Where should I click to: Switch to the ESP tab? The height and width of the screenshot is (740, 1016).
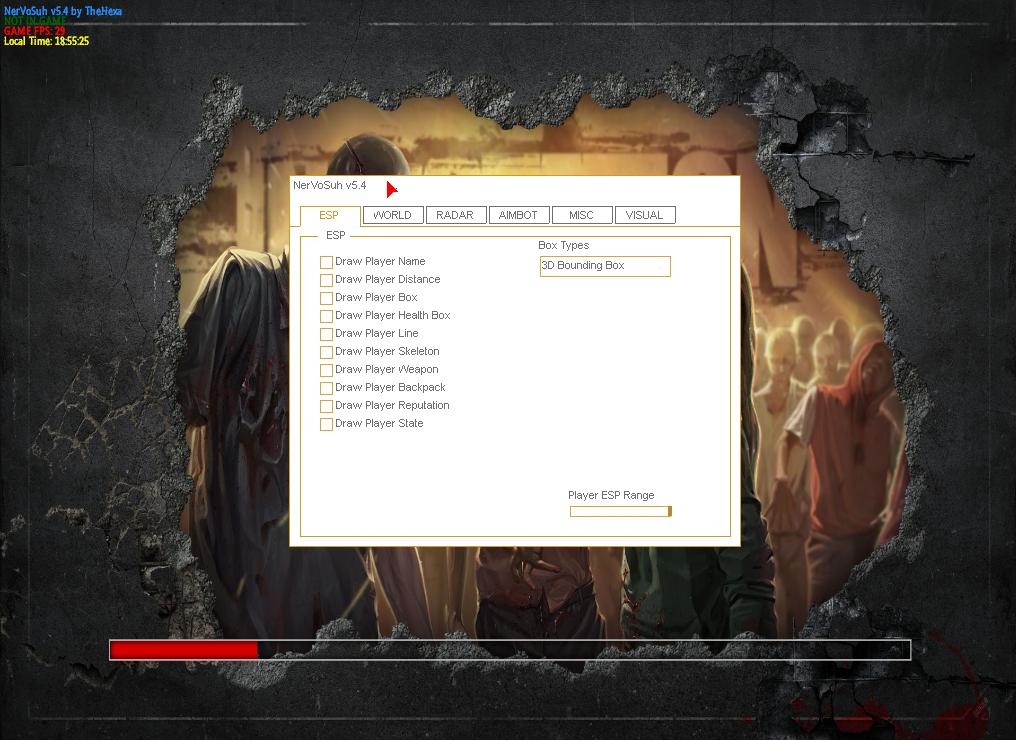click(330, 215)
